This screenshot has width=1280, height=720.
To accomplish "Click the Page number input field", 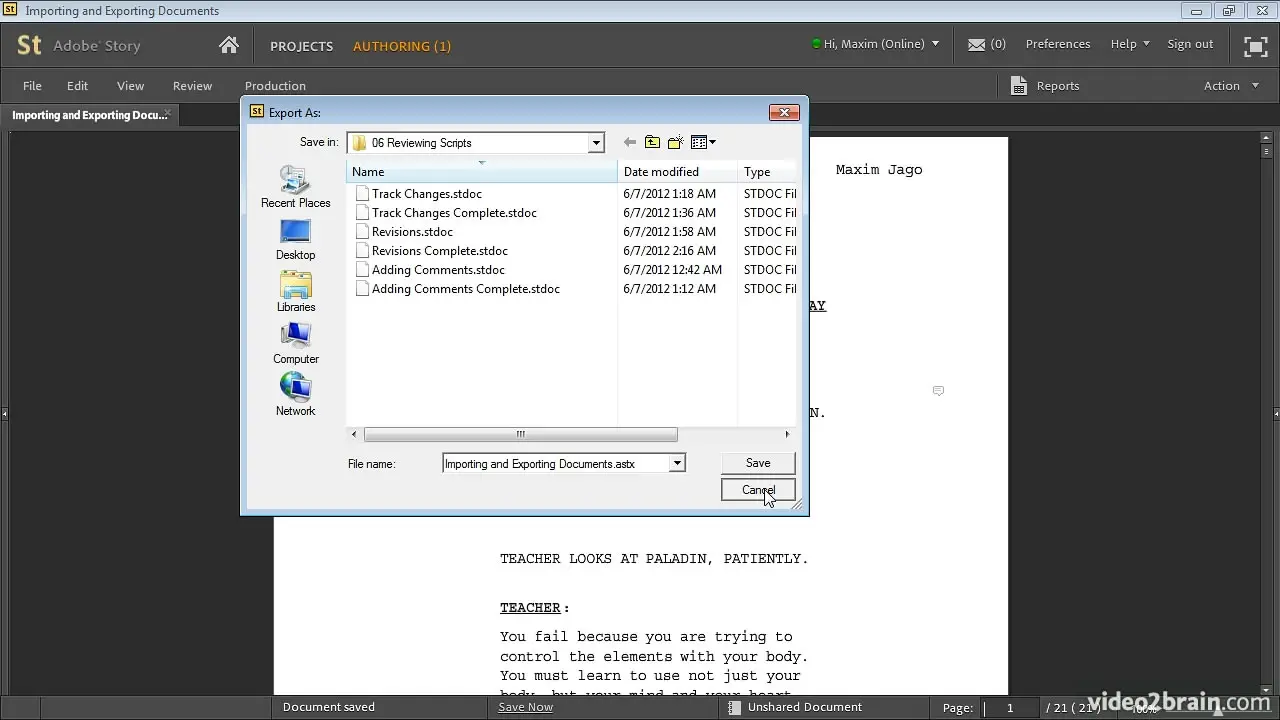I will [x=1010, y=708].
